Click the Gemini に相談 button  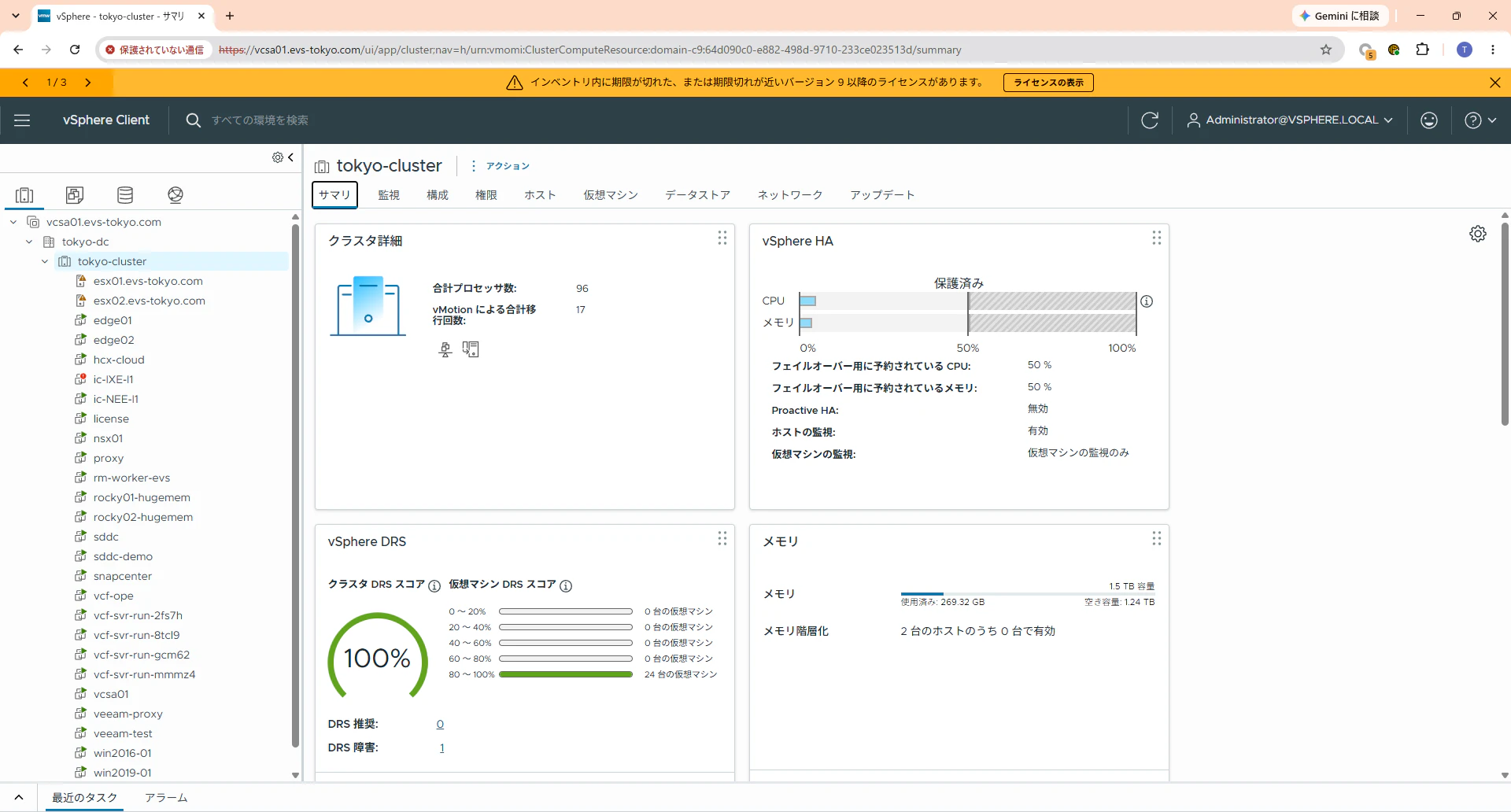[1340, 16]
